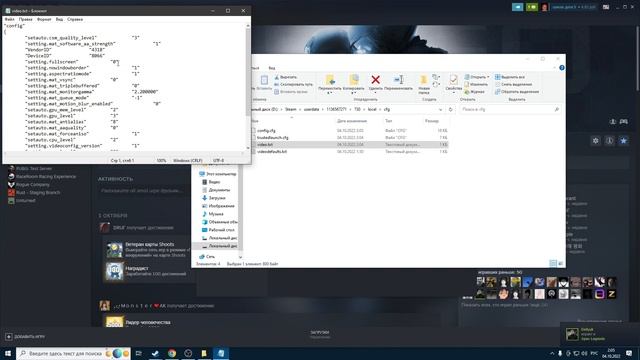Switch to Вид tab in Explorer ribbon
Viewport: 640px width, 360px height.
click(x=272, y=68)
